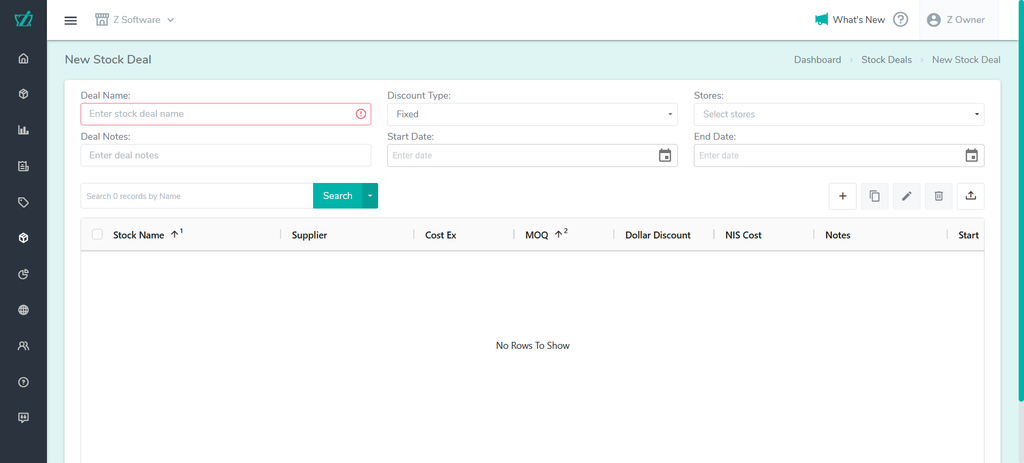Viewport: 1024px width, 463px height.
Task: Open the Start Date calendar picker
Action: 665,155
